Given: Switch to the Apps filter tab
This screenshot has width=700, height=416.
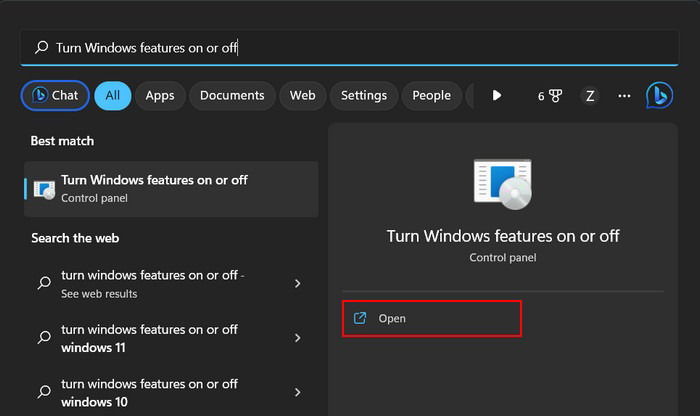Looking at the screenshot, I should tap(160, 96).
